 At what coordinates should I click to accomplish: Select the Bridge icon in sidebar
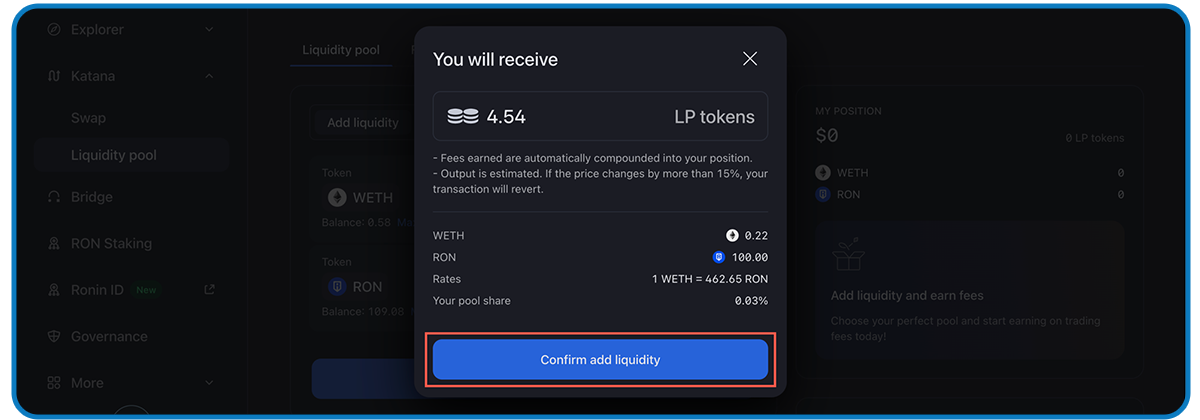[54, 197]
